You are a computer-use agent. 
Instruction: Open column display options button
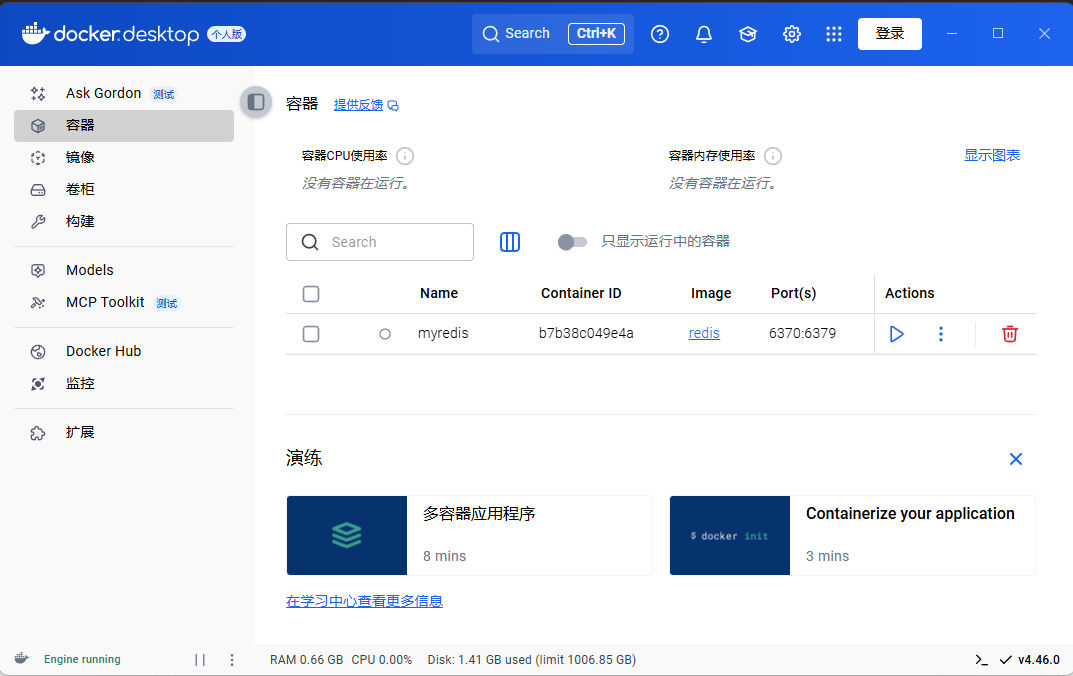point(510,242)
